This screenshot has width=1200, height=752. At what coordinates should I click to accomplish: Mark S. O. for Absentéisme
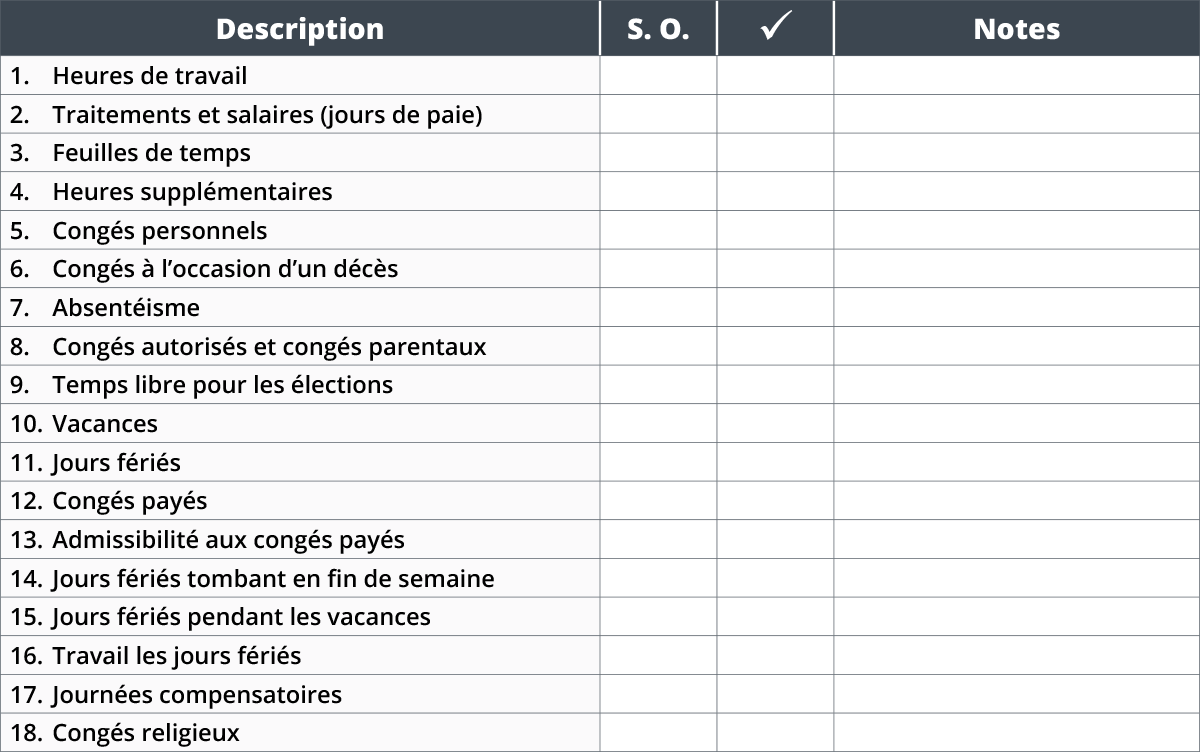(x=658, y=307)
